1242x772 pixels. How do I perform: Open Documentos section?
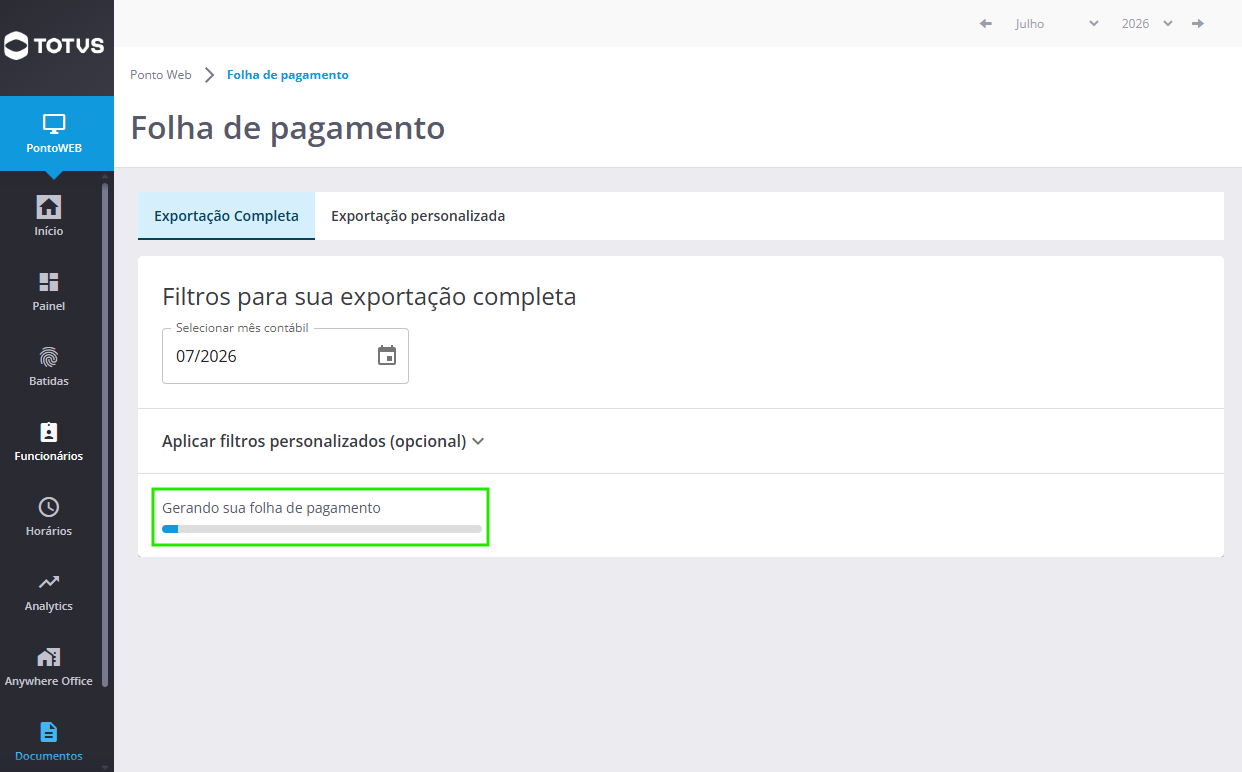coord(49,741)
